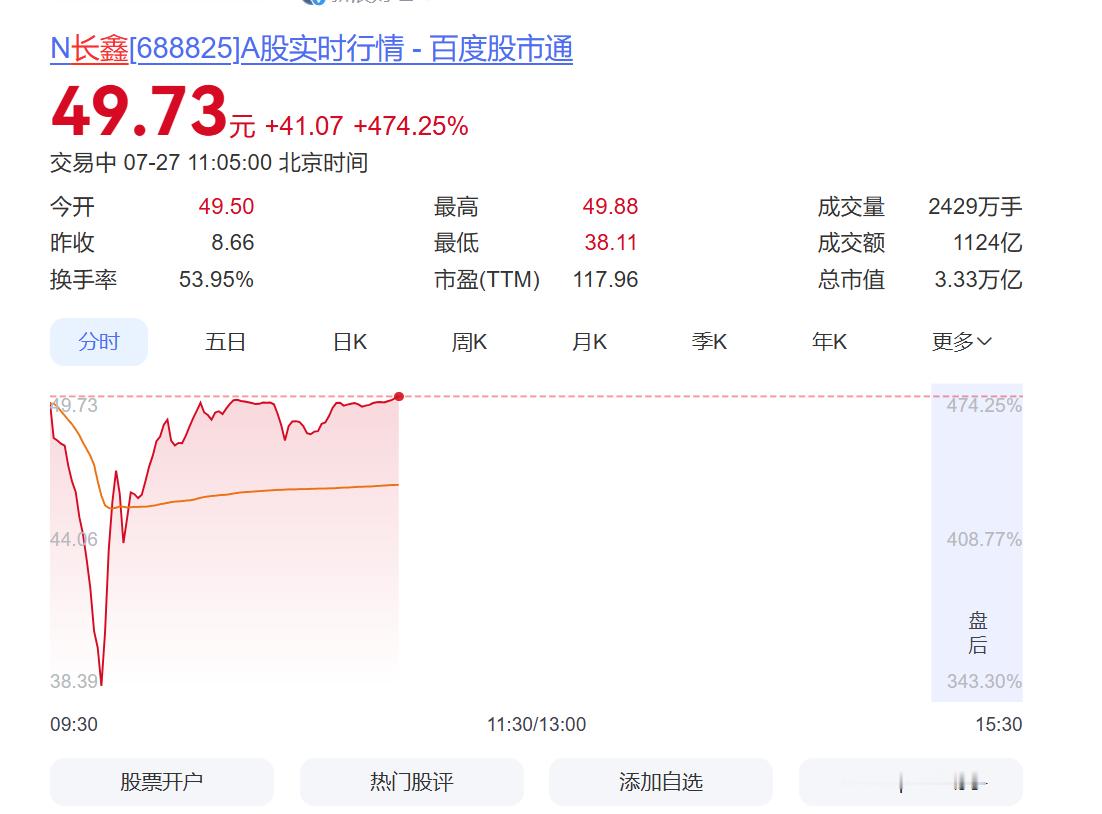Switch to the 日K chart tab
This screenshot has width=1102, height=814.
pos(350,342)
